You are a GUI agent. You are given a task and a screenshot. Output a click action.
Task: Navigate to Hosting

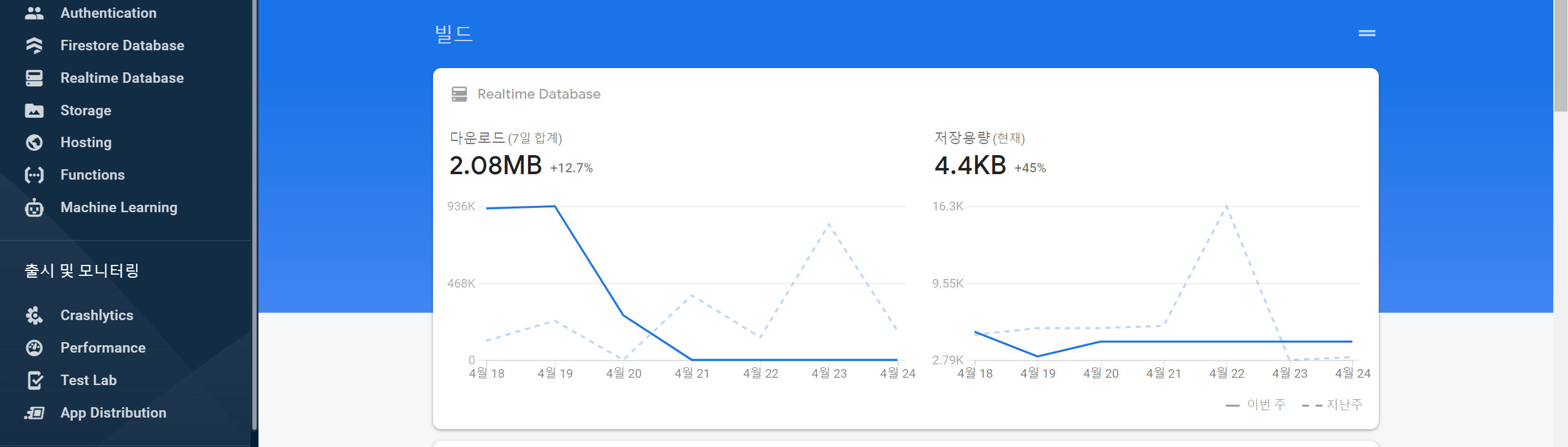[x=86, y=142]
